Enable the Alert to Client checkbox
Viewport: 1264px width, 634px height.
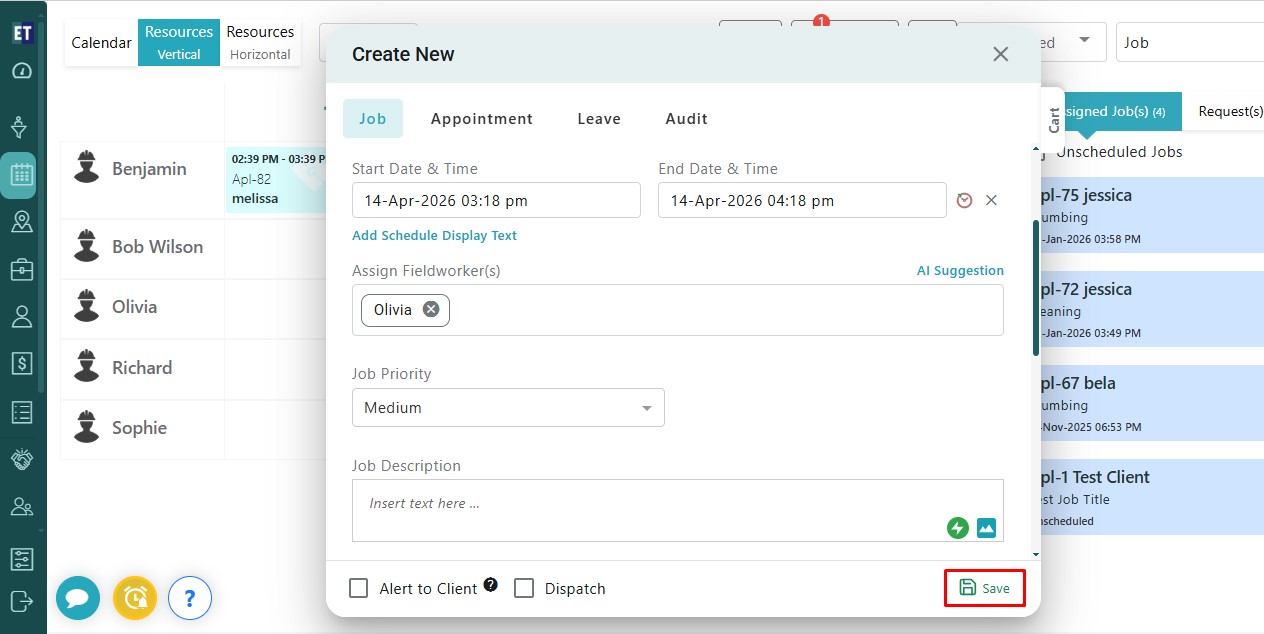359,588
